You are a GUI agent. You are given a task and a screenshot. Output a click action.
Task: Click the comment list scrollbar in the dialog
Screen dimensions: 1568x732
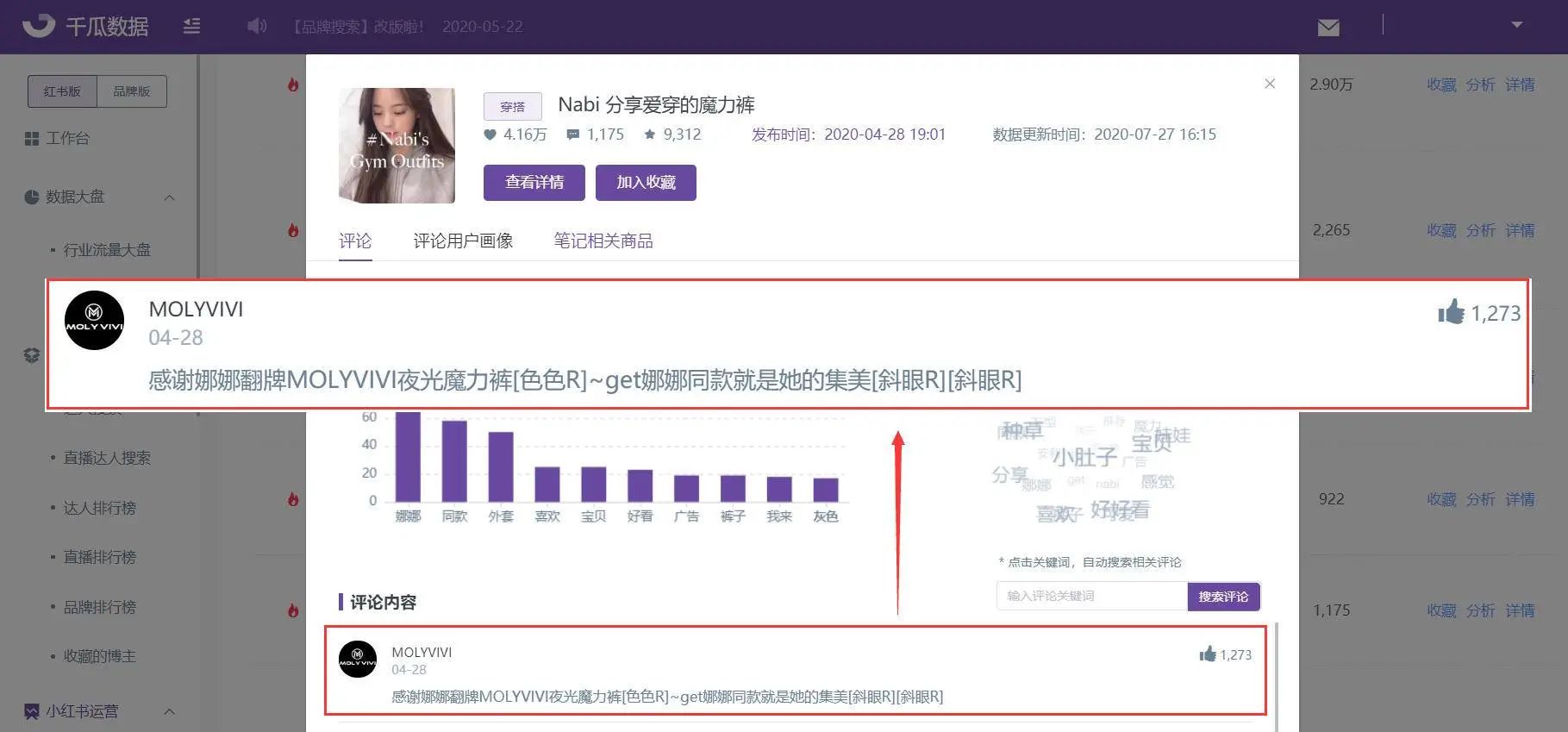pos(1275,677)
